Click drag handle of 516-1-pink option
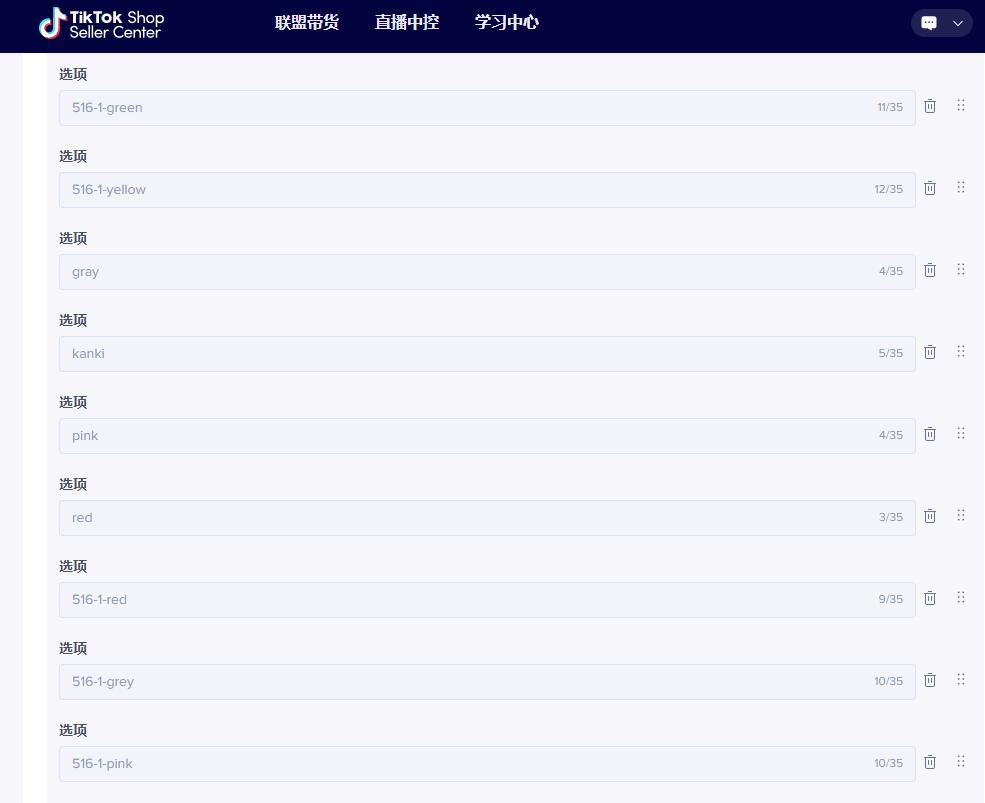The image size is (985, 803). pos(961,761)
